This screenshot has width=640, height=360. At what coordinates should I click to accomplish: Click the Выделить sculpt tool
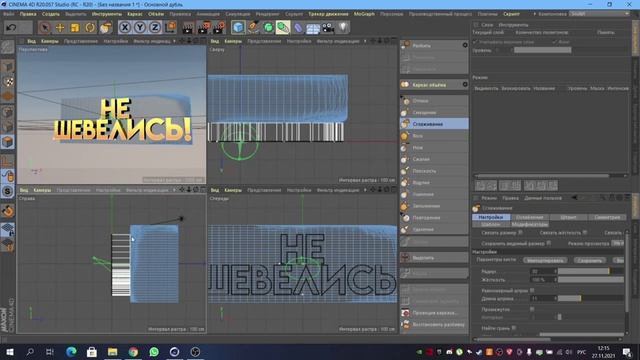coord(434,258)
